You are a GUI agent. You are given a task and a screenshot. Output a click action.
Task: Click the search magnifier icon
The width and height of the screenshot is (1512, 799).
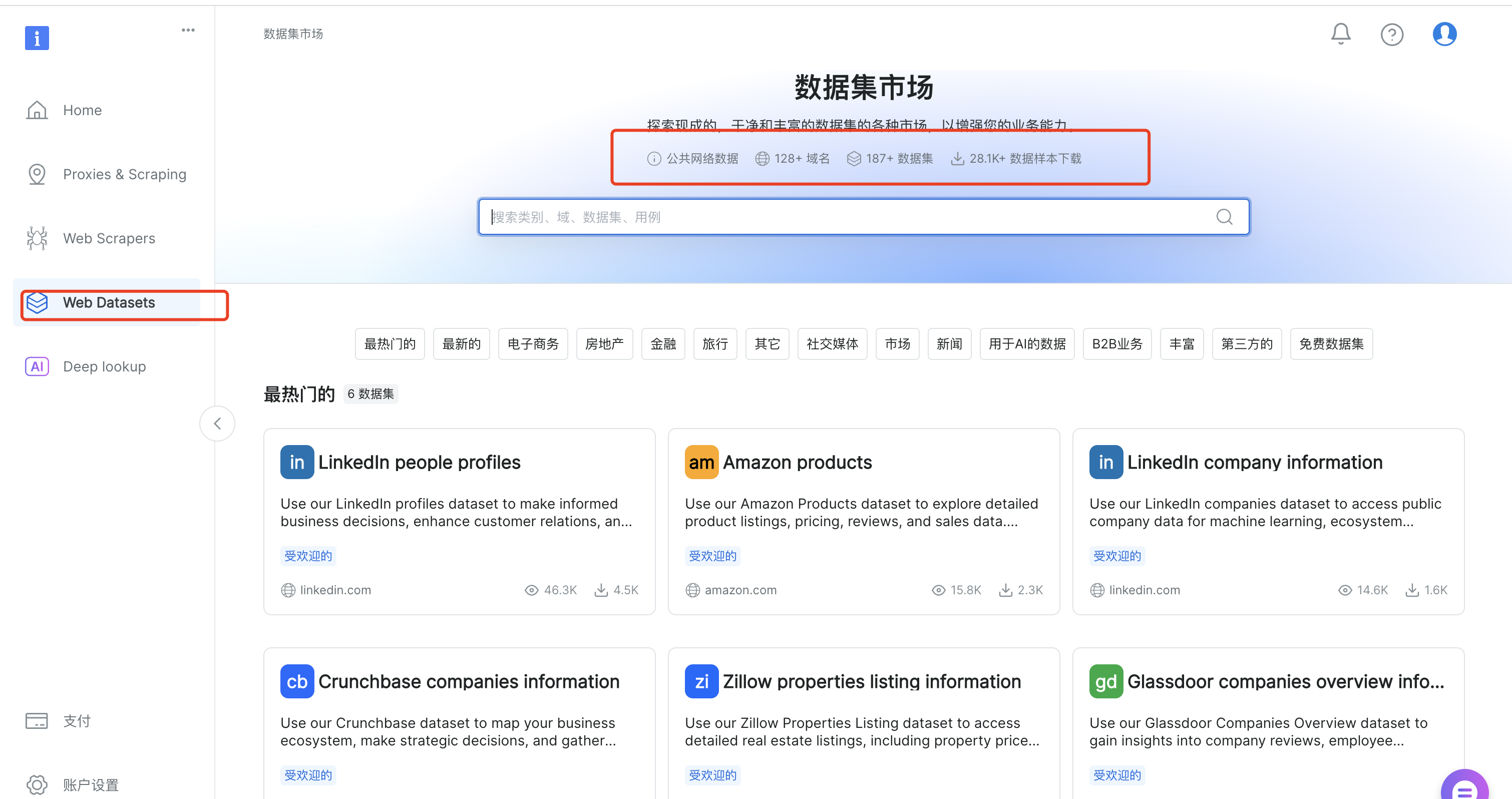(1225, 217)
